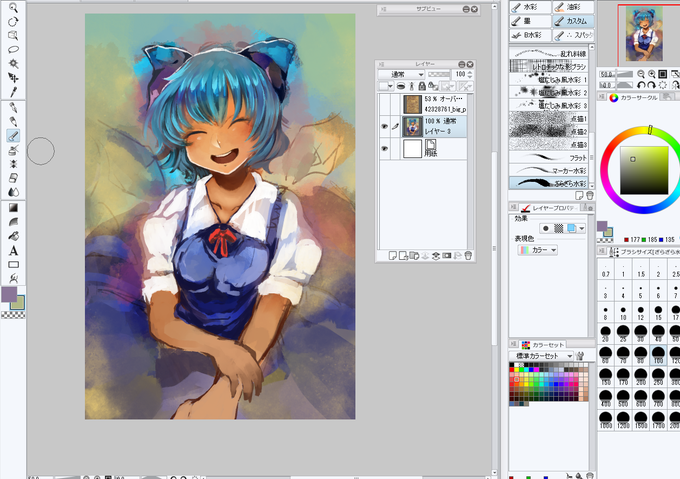Click the rotate left icon in the Navigator
Screen dimensions: 680x479
click(x=641, y=85)
